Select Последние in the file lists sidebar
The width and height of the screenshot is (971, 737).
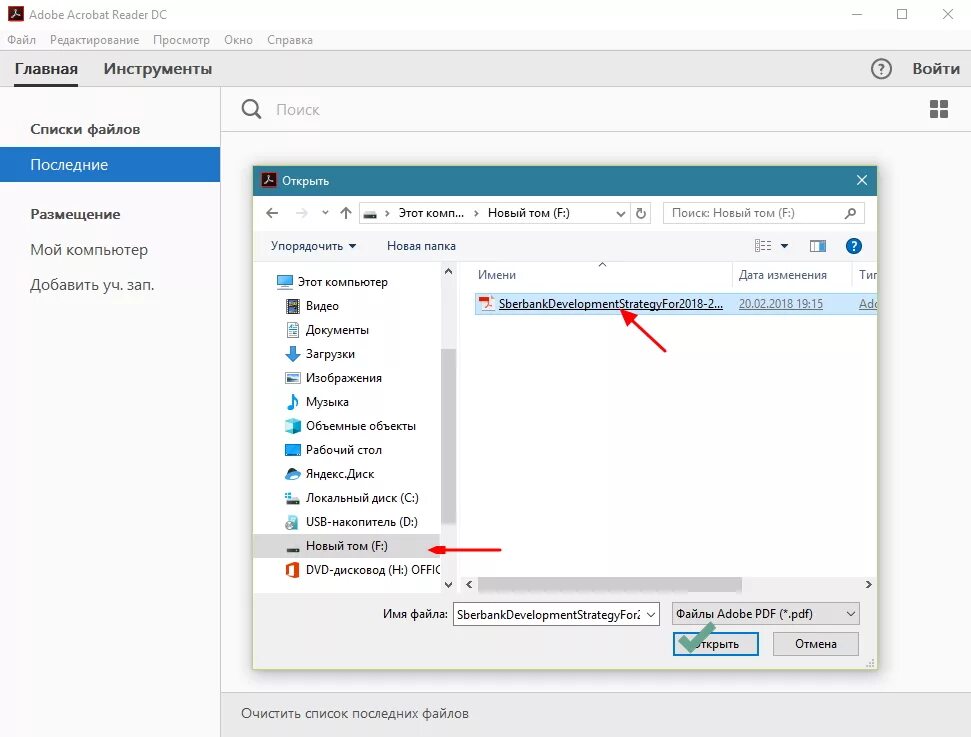[x=110, y=165]
